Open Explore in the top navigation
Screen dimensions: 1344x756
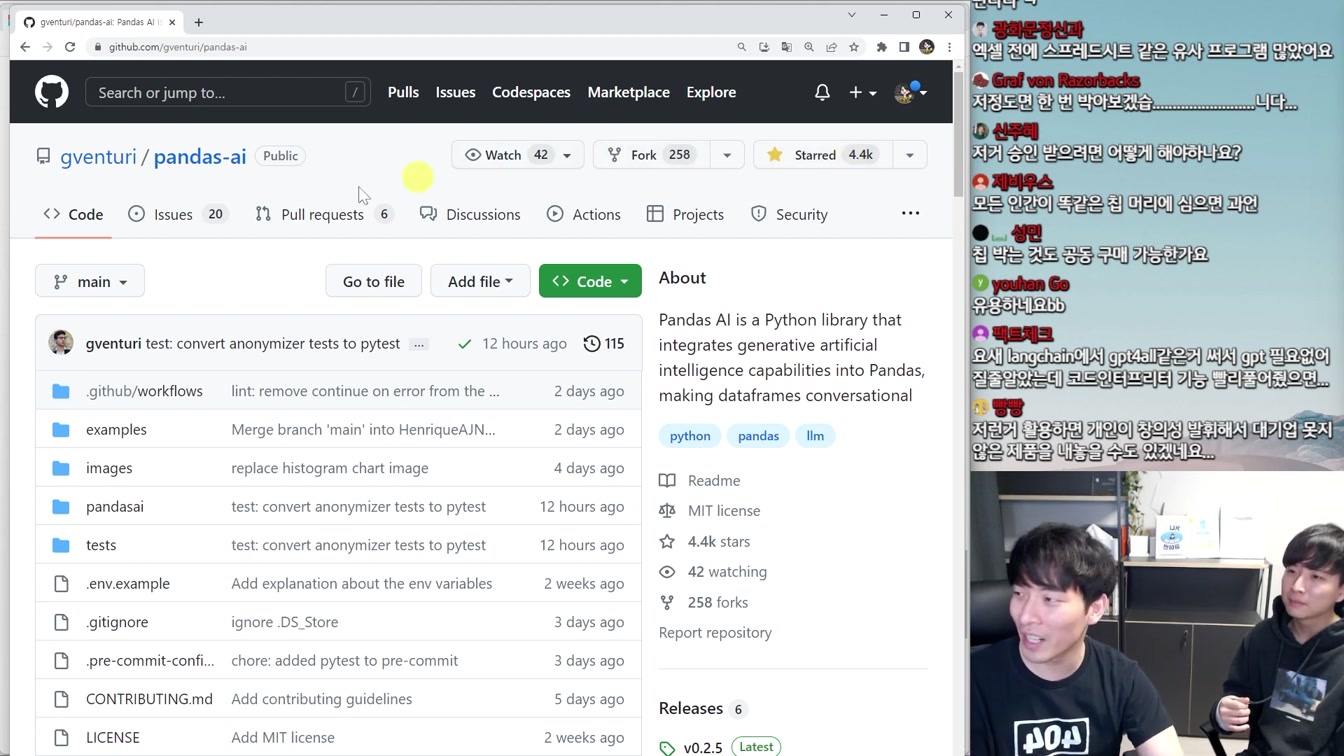[711, 92]
